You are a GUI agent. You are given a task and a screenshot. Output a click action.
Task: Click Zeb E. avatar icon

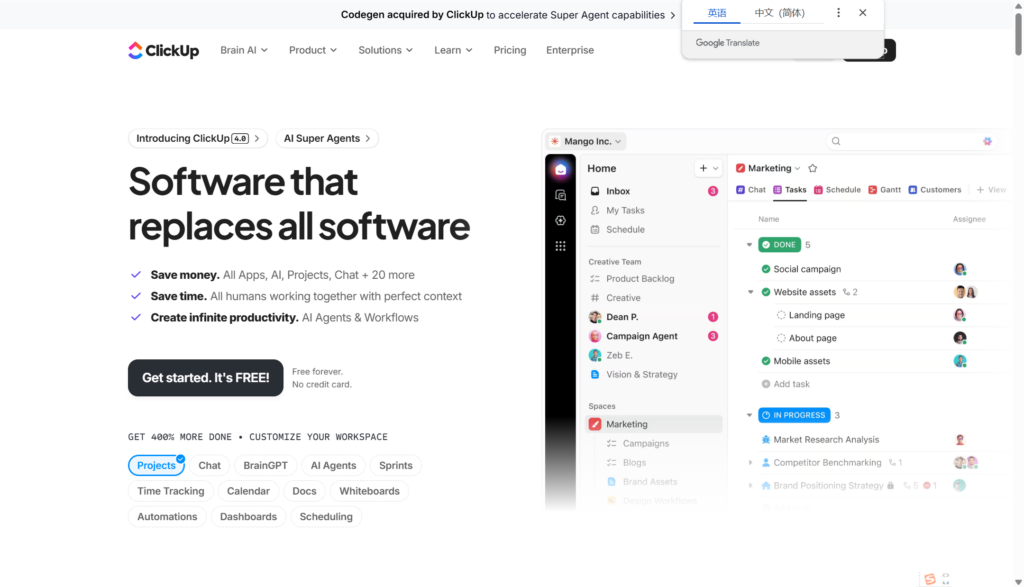point(595,355)
